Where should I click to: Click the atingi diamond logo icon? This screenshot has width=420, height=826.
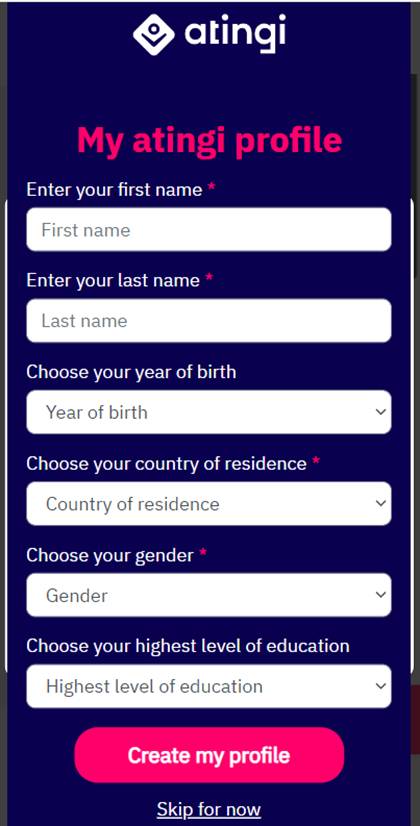coord(153,35)
